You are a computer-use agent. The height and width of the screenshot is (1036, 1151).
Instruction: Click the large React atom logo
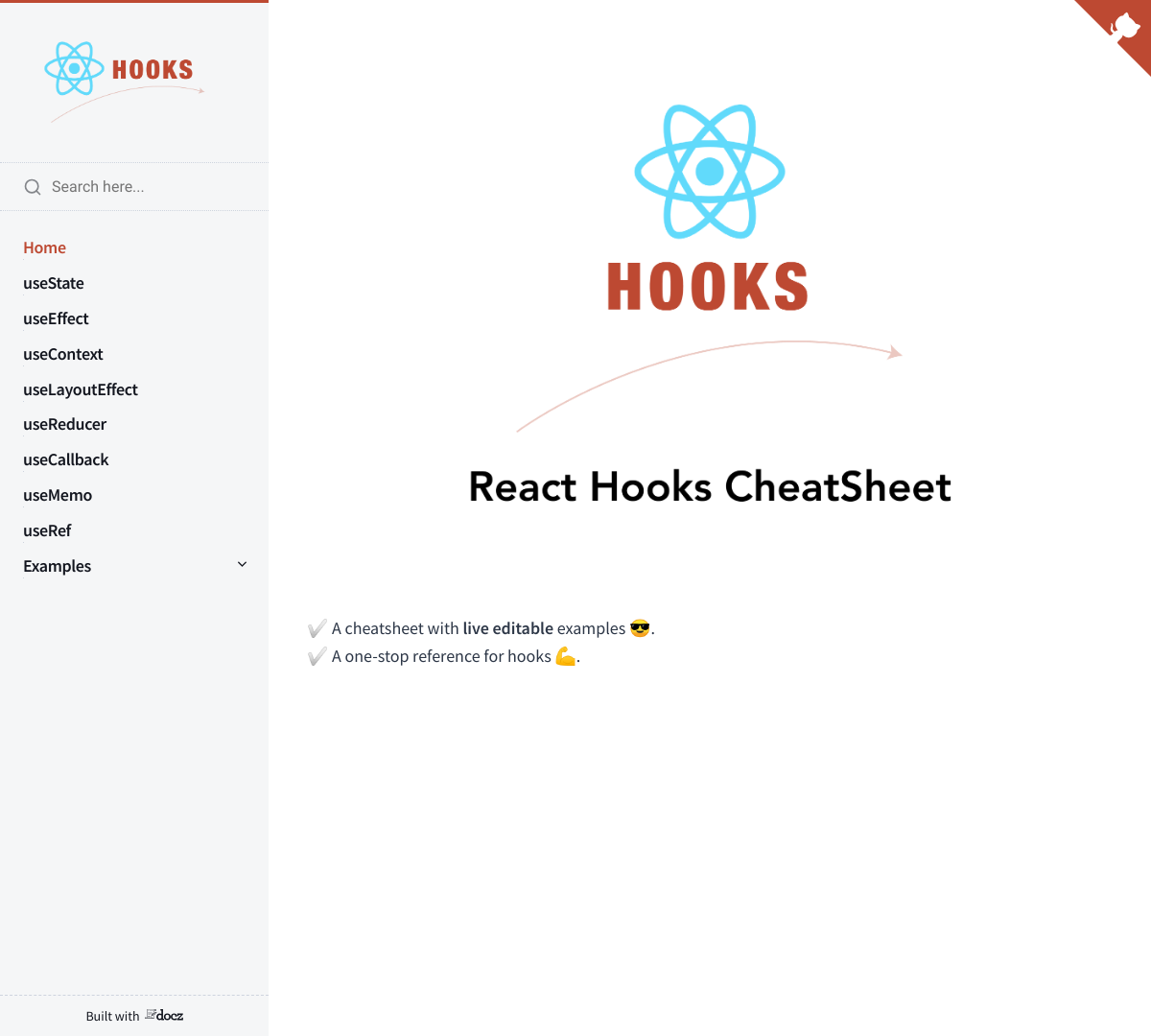click(x=710, y=172)
